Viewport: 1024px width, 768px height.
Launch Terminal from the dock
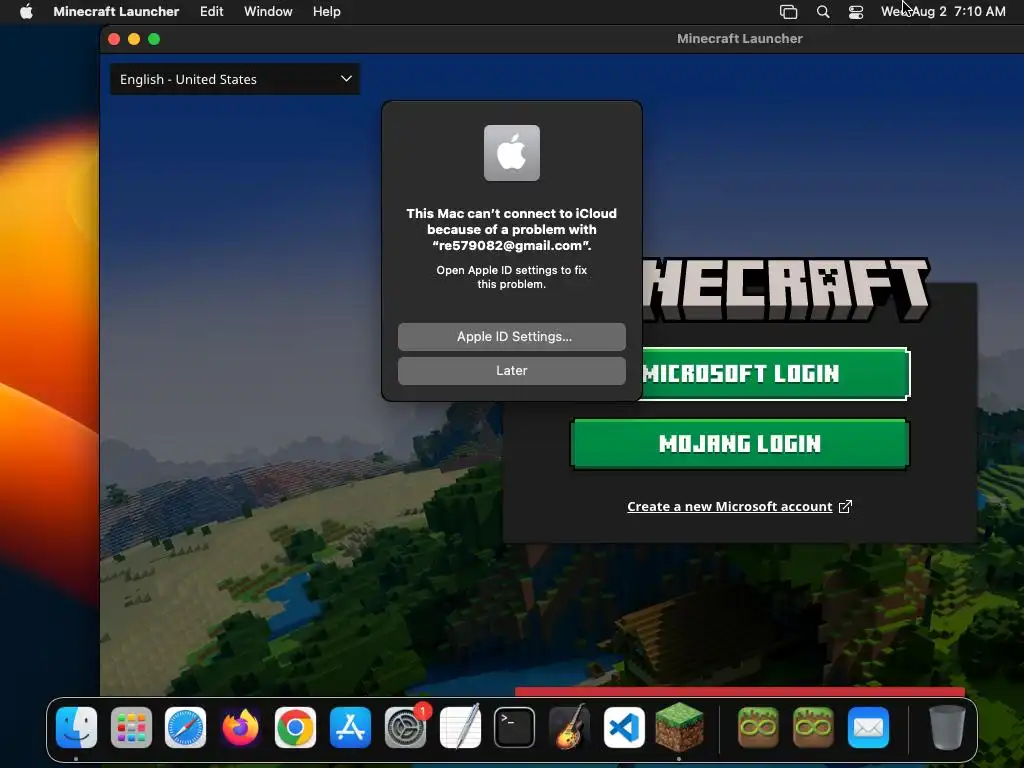(515, 727)
